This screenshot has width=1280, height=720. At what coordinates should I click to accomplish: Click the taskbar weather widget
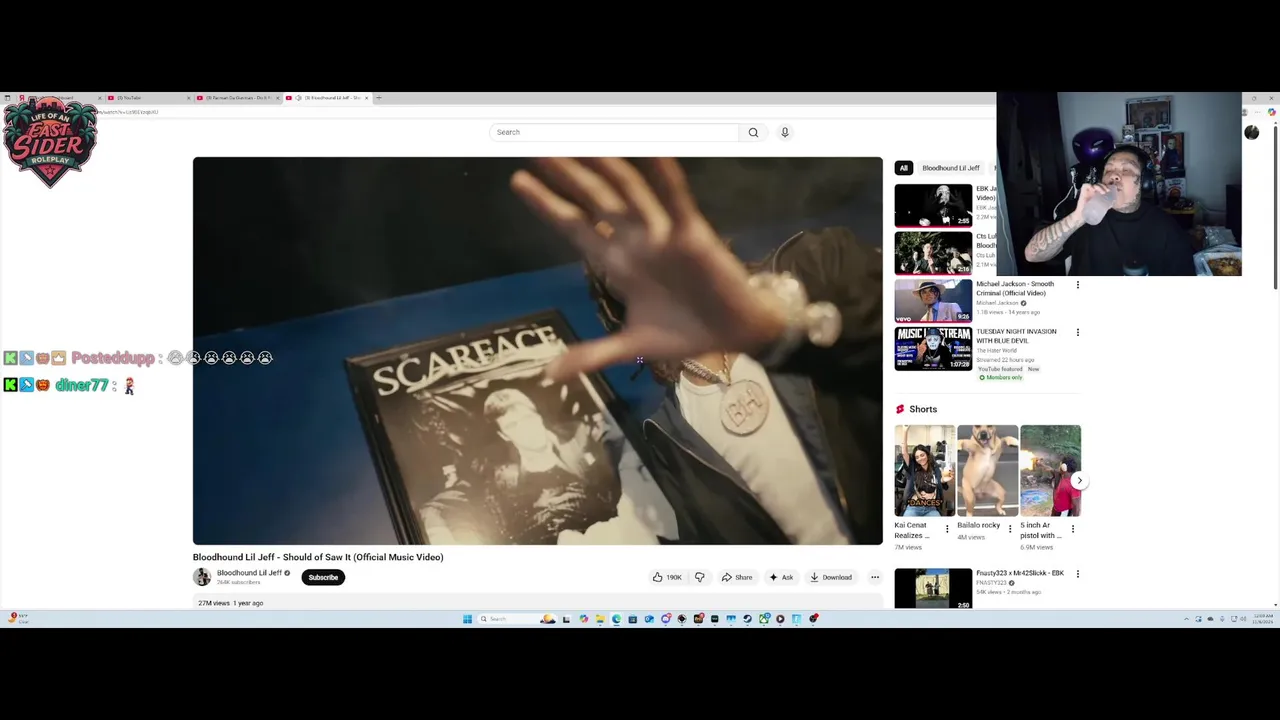pos(18,619)
